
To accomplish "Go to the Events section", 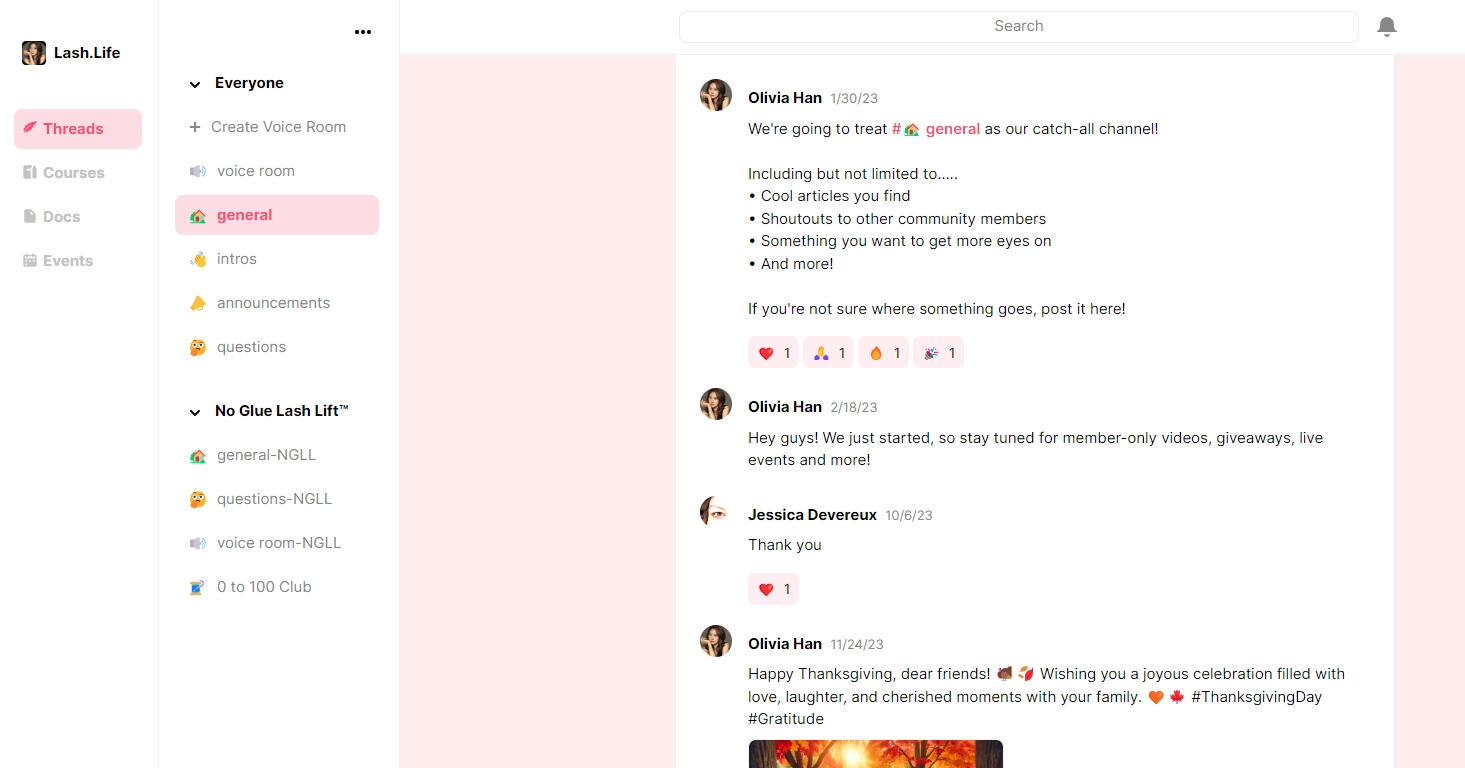I will pos(67,261).
